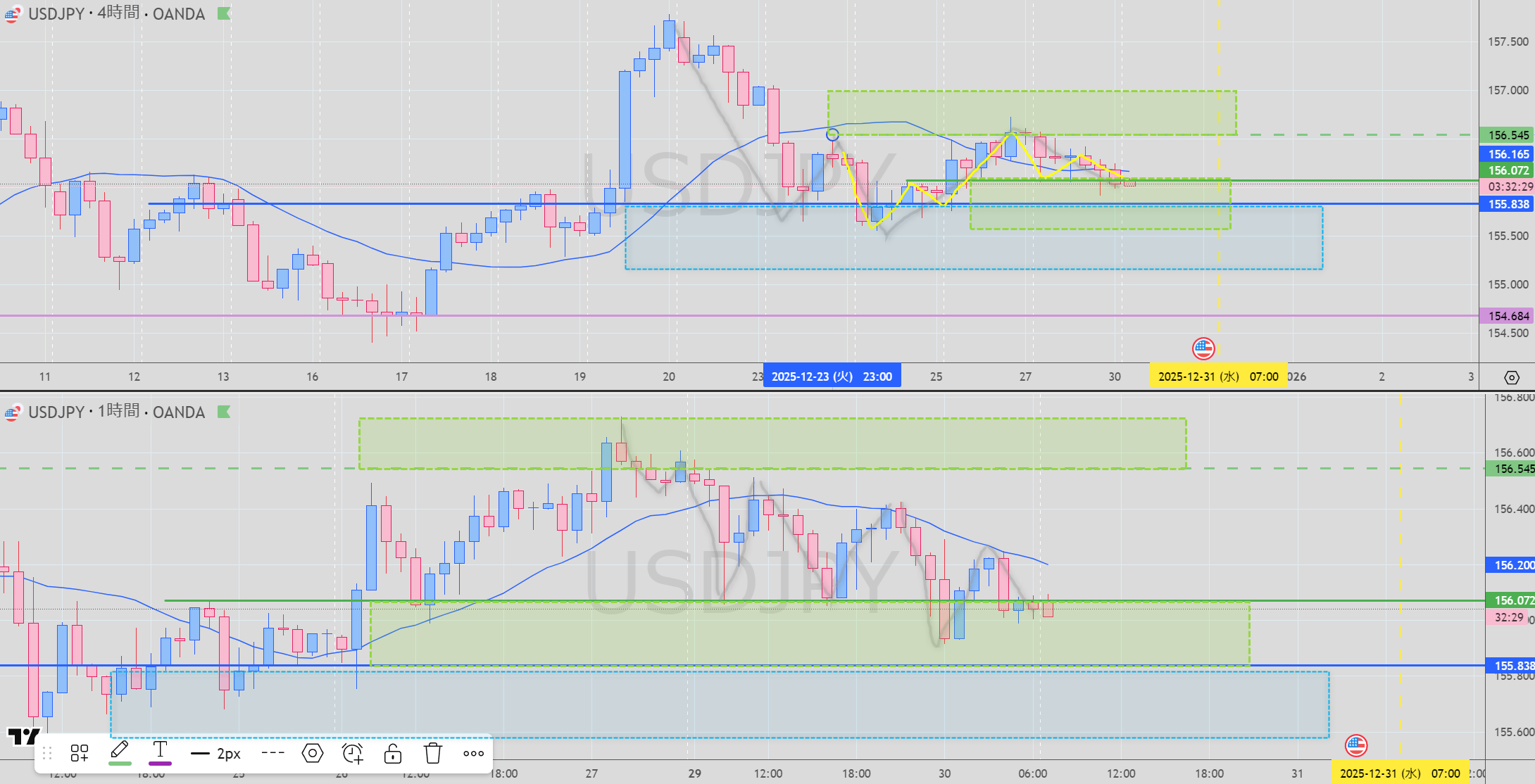This screenshot has height=784, width=1535.
Task: Toggle the lock on the drawing
Action: click(x=393, y=753)
